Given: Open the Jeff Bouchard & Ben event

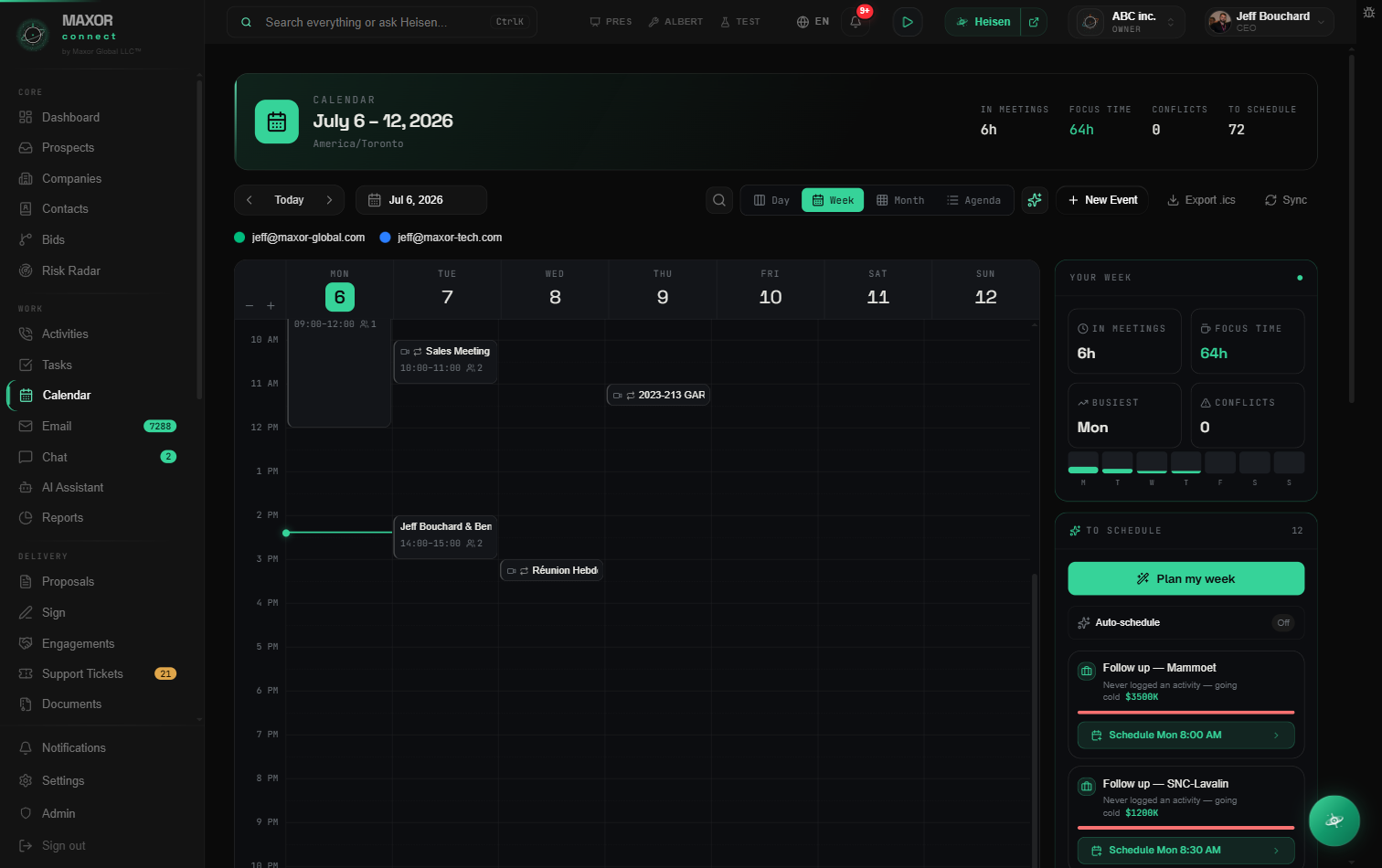Looking at the screenshot, I should 445,535.
